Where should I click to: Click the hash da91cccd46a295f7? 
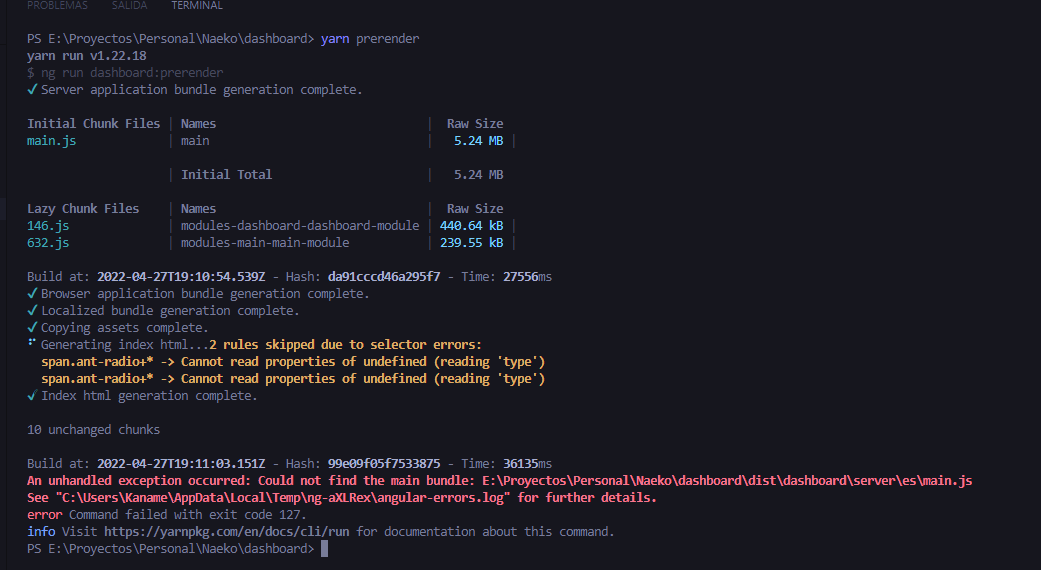coord(384,277)
